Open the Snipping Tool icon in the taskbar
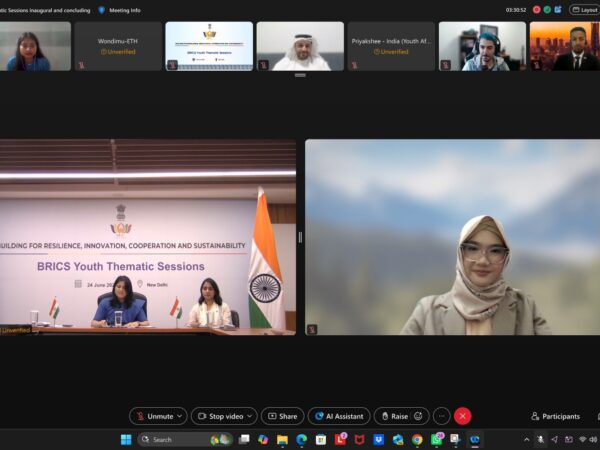Screen dimensions: 600x450 coord(455,439)
